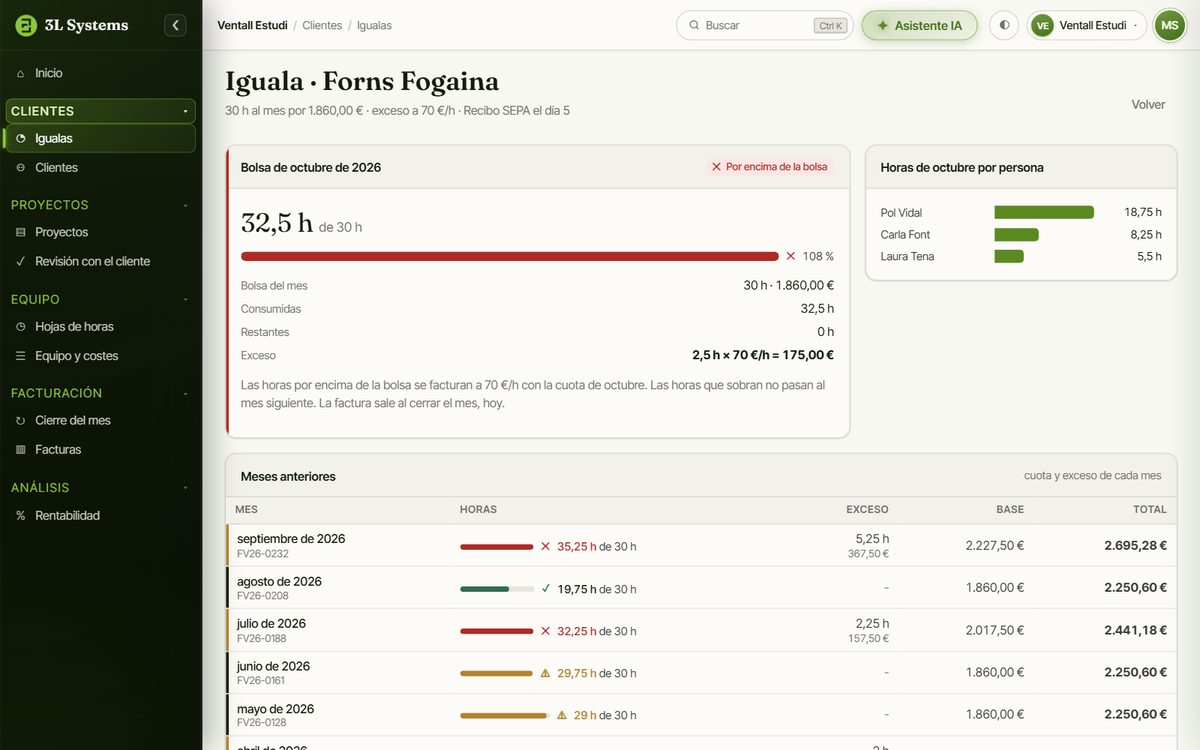
Task: Click the 'Por encima de la bolsa' badge
Action: click(769, 167)
